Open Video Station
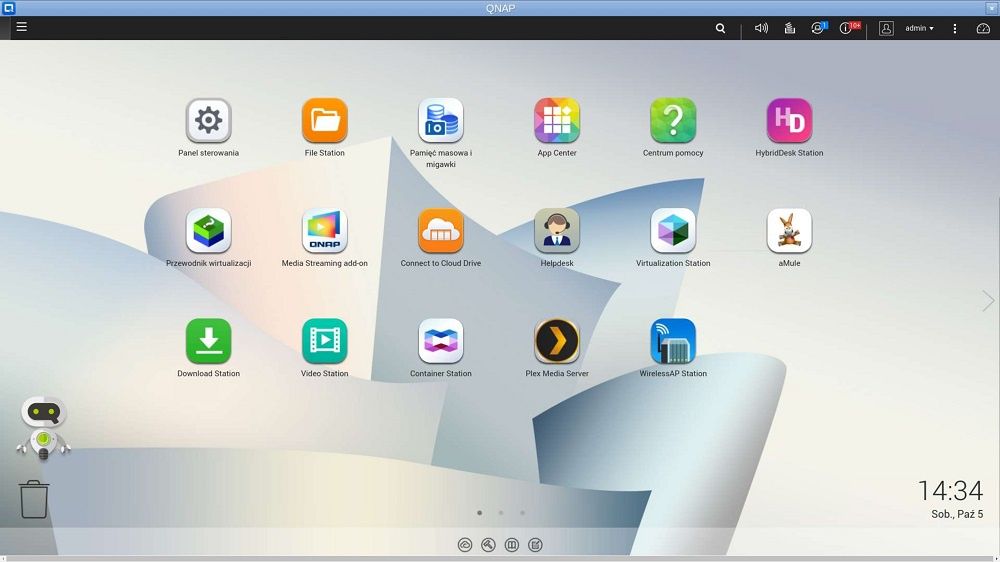1000x562 pixels. [x=325, y=341]
